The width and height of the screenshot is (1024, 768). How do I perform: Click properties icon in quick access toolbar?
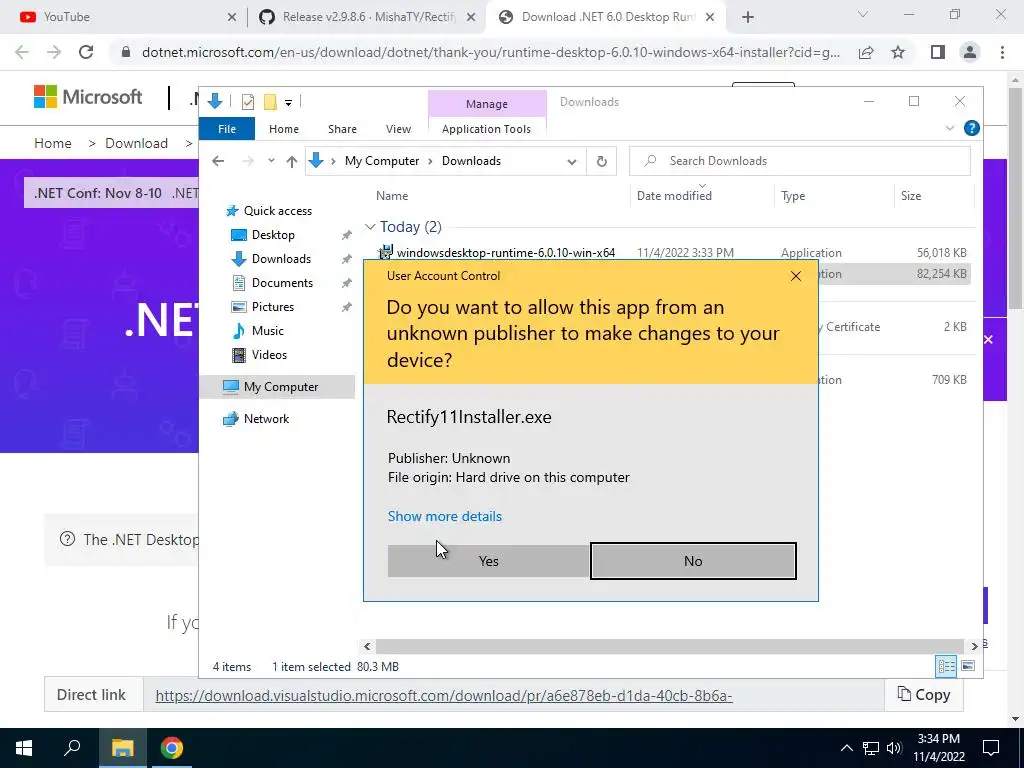tap(248, 102)
